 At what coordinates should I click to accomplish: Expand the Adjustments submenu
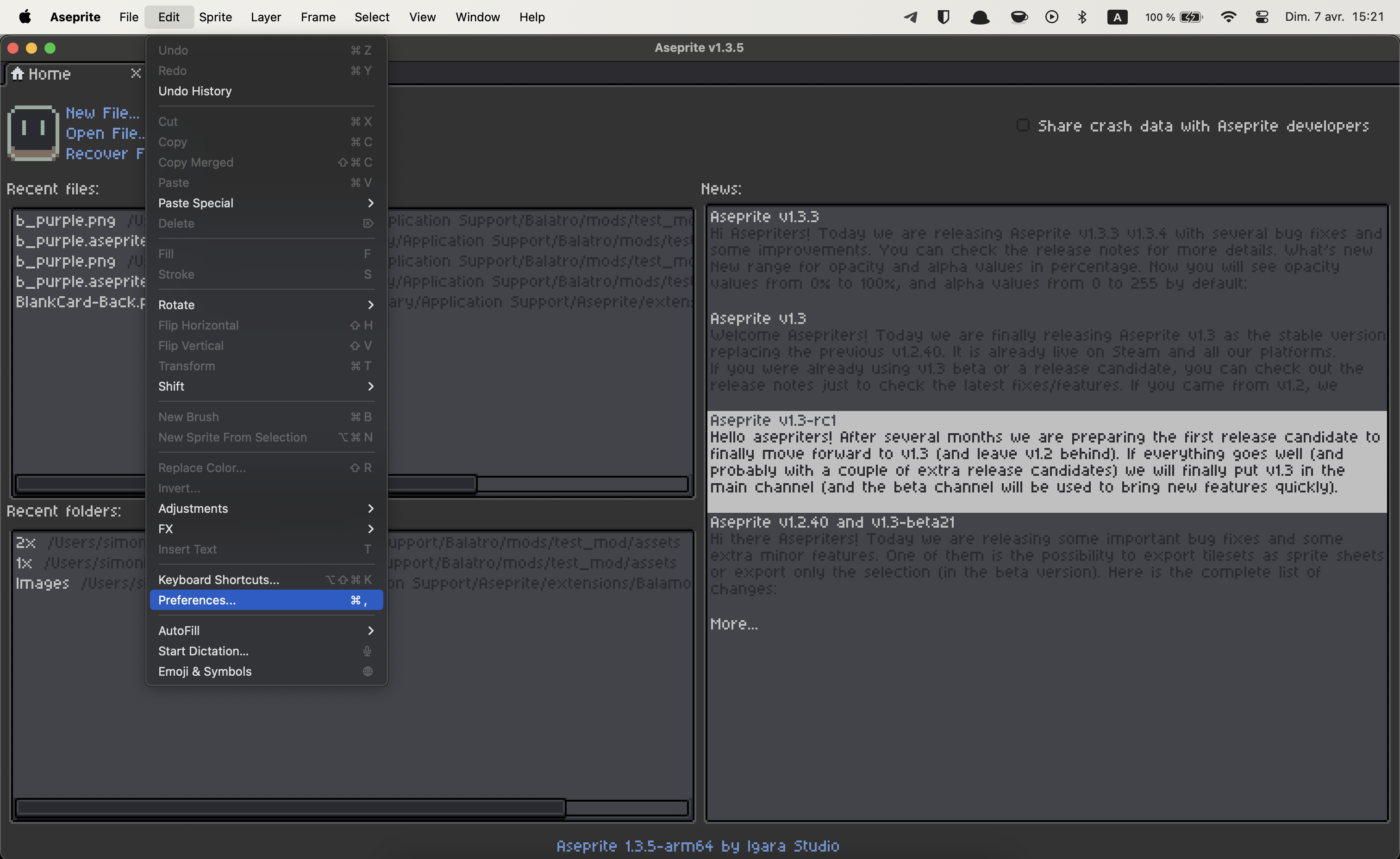click(x=266, y=509)
